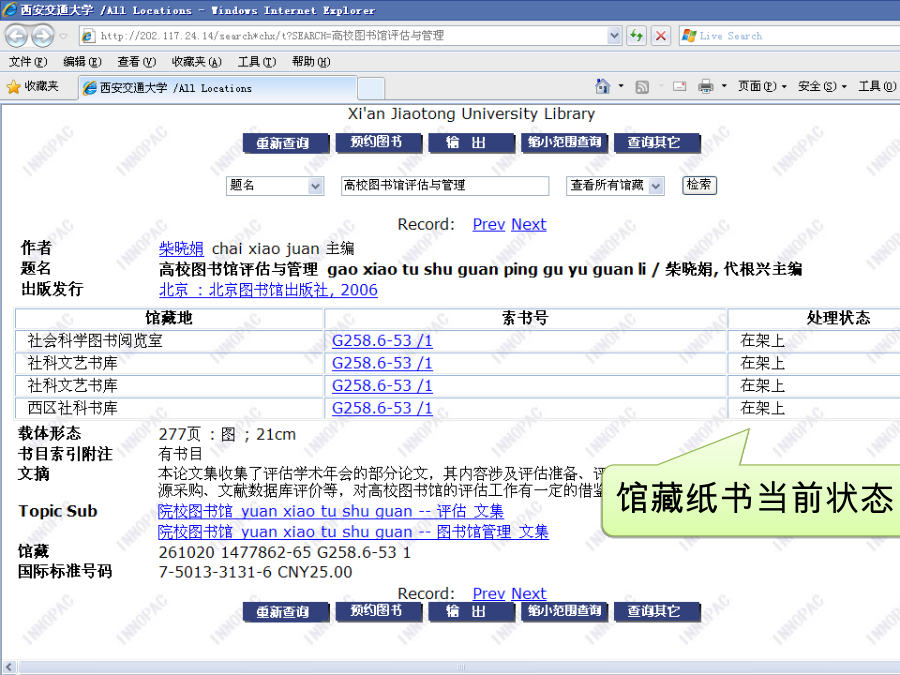
Task: Click the page icon in address bar
Action: point(88,36)
